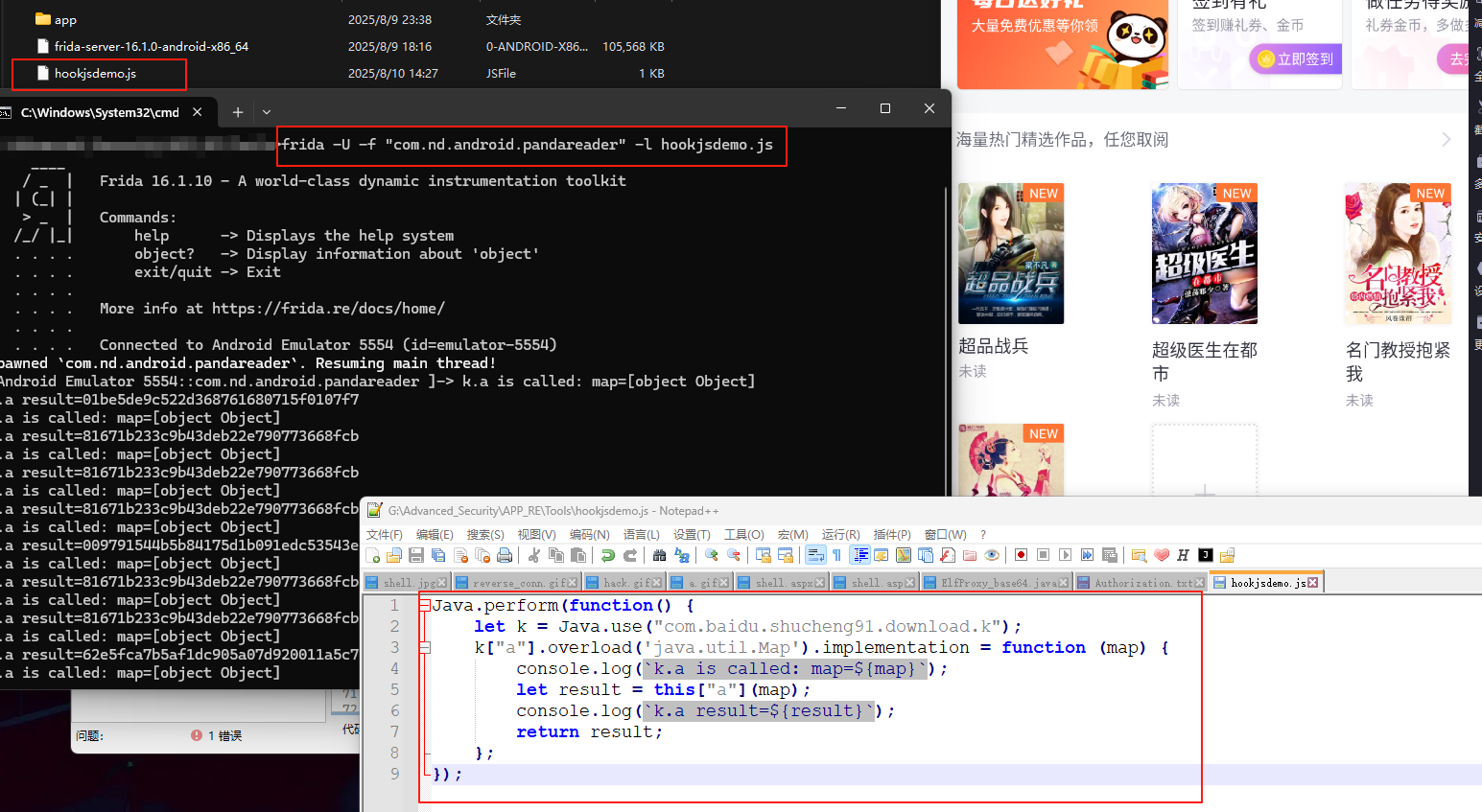Viewport: 1482px width, 812px height.
Task: Open a new terminal tab with the plus button
Action: point(237,109)
